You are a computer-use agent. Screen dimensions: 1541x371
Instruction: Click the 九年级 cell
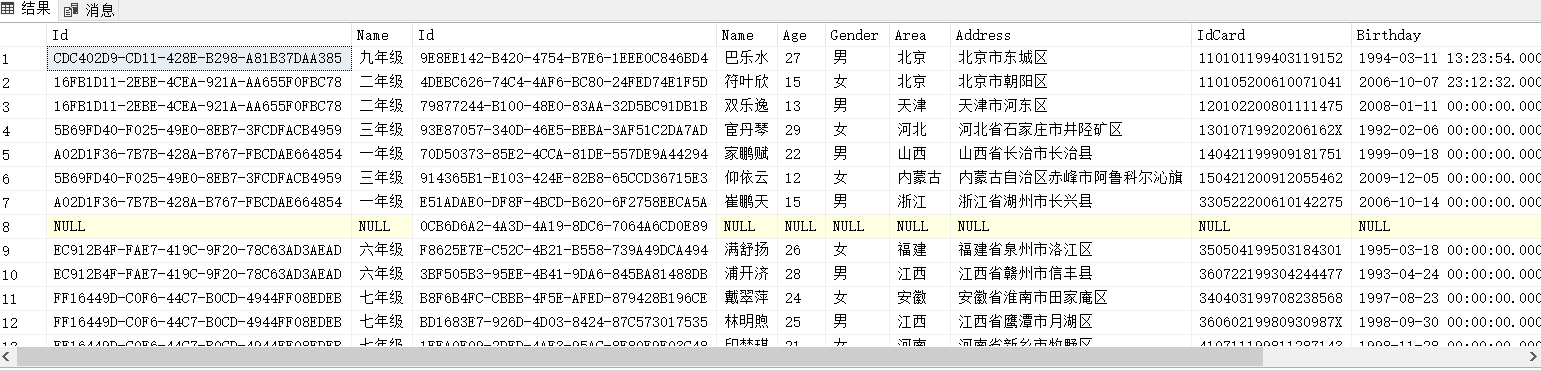click(x=382, y=59)
